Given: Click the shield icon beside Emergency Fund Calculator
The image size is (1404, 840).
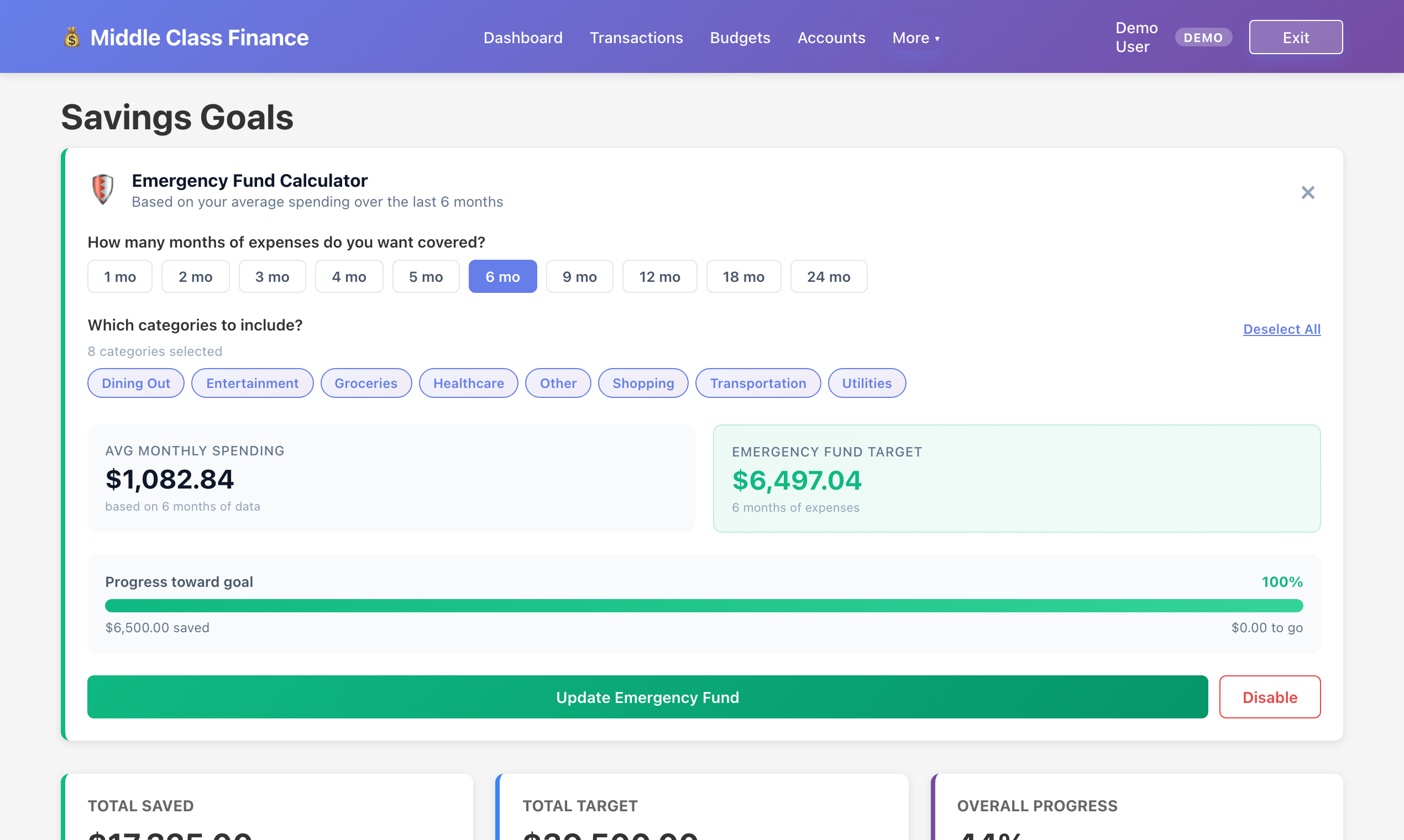Looking at the screenshot, I should point(102,190).
